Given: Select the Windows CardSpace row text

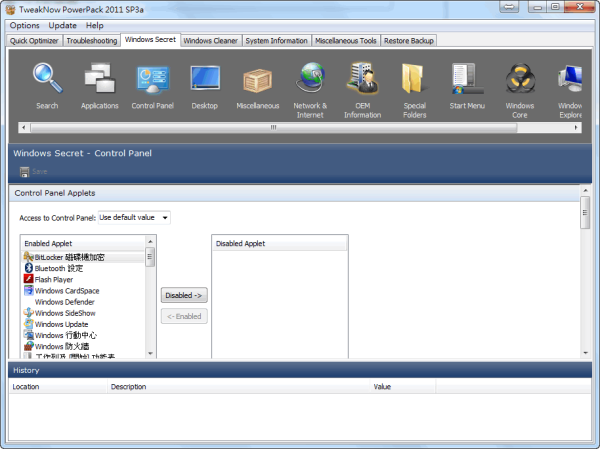Looking at the screenshot, I should tap(67, 291).
